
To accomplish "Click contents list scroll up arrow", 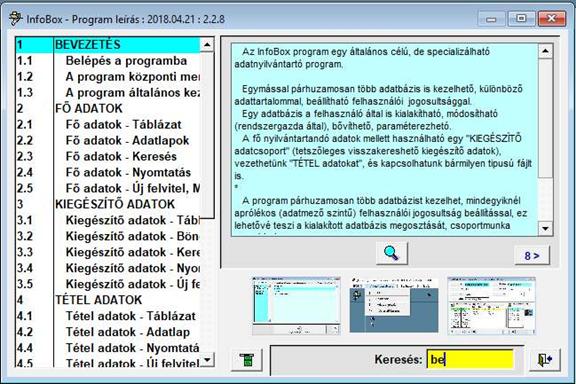I will coord(207,44).
